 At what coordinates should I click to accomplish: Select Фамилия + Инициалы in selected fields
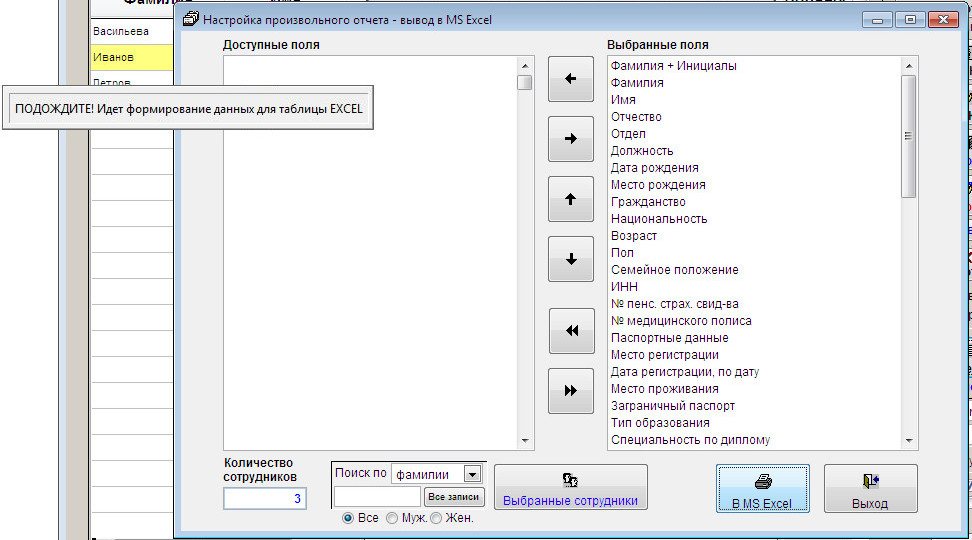[674, 66]
